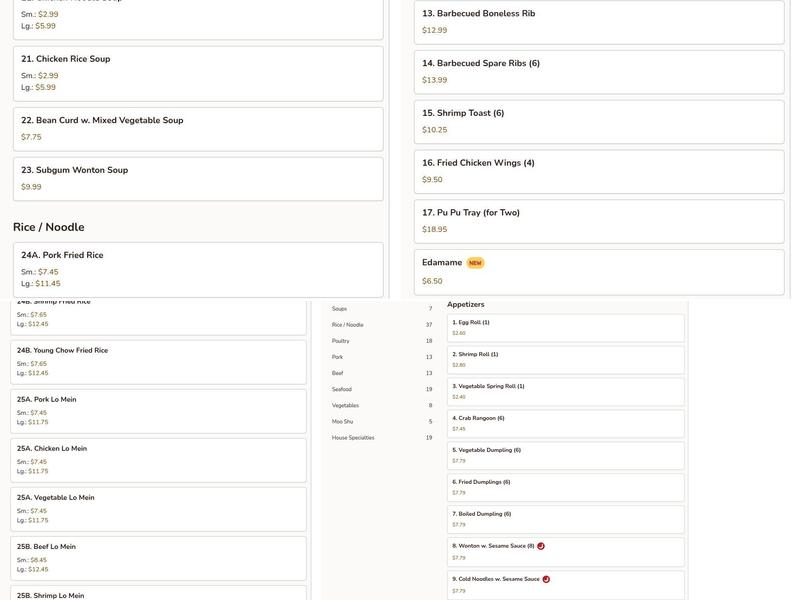Jump to Soups category in sidebar

click(340, 309)
